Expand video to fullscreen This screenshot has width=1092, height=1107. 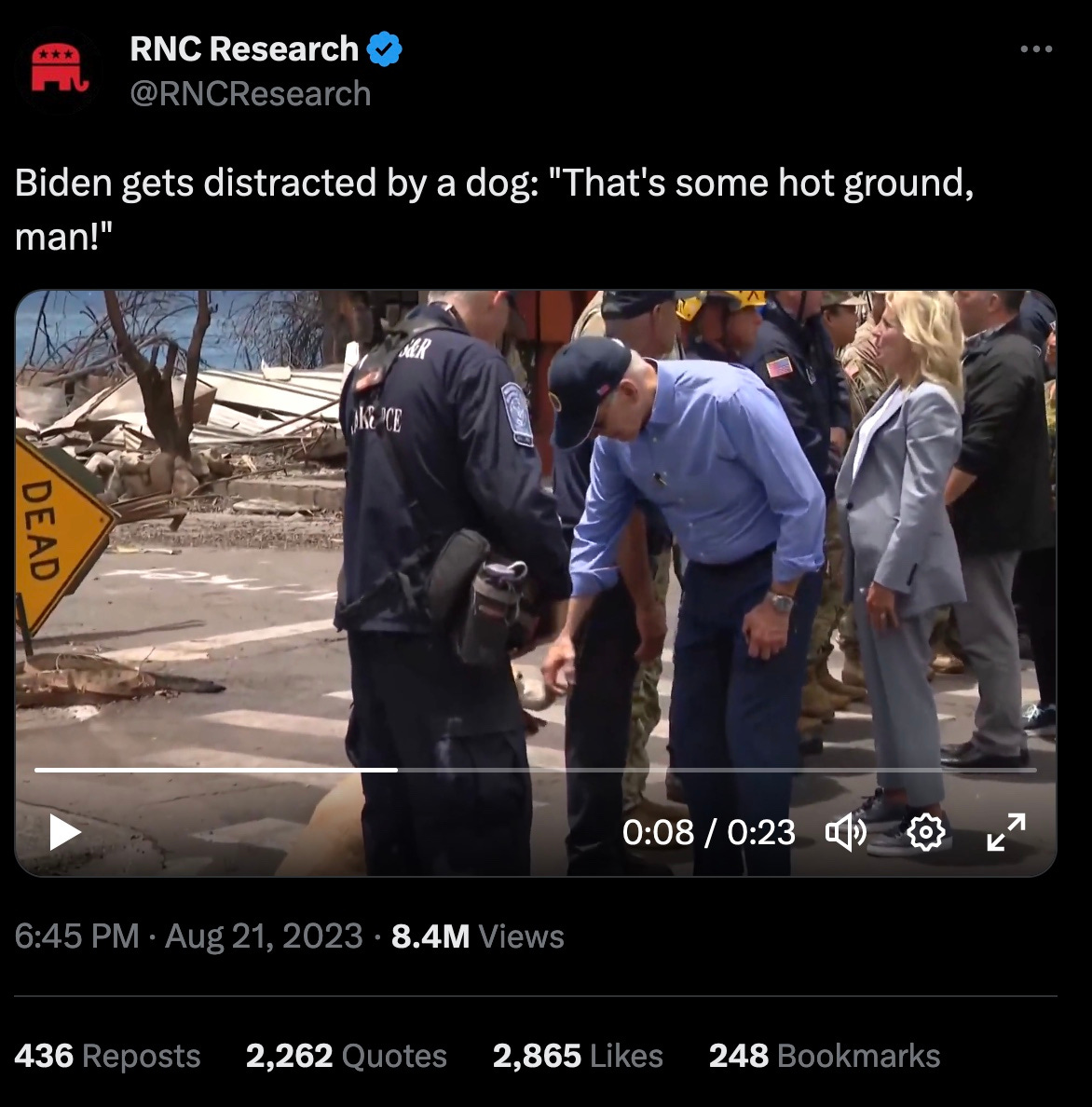[x=1006, y=832]
